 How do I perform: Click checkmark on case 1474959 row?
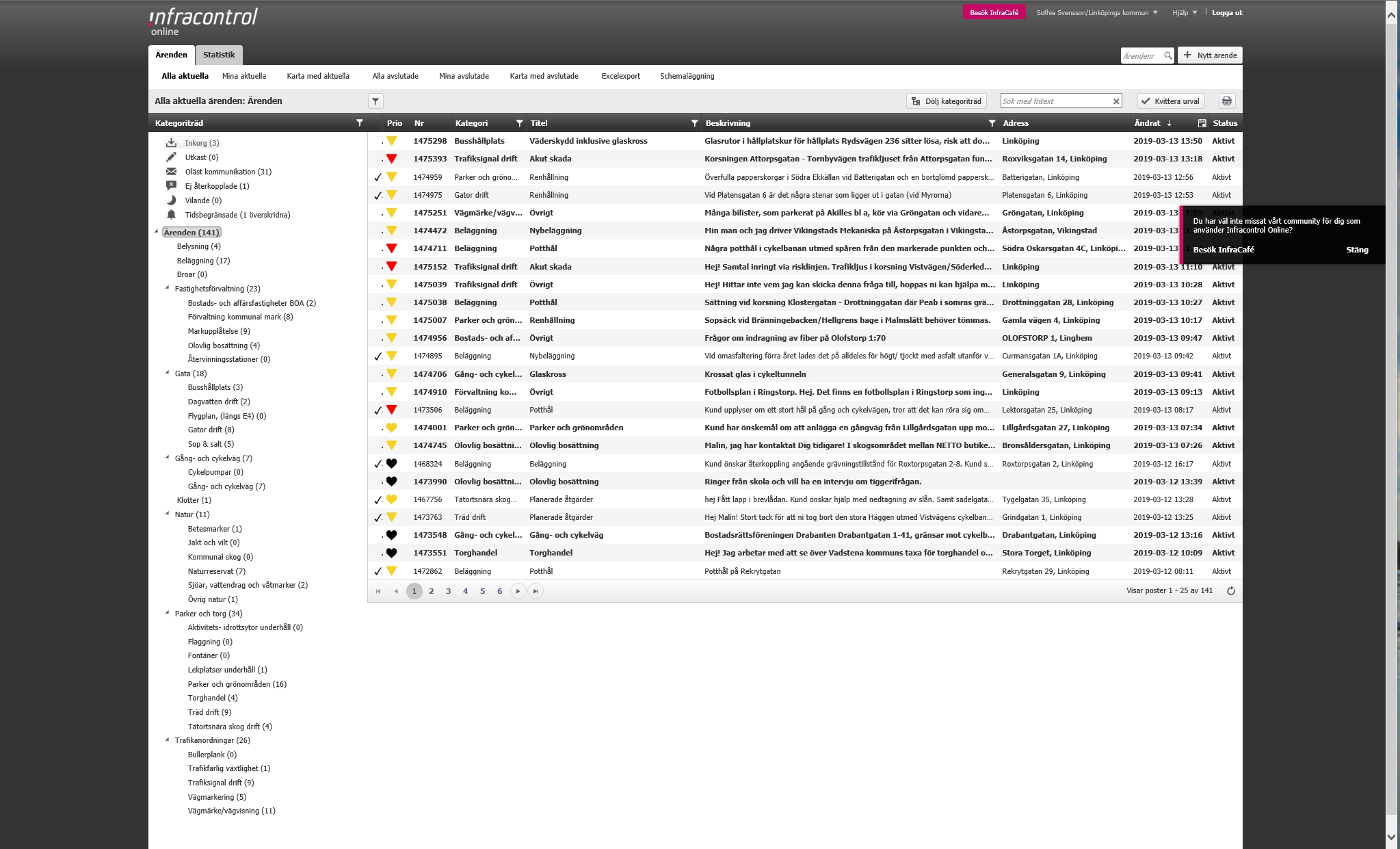(x=378, y=177)
